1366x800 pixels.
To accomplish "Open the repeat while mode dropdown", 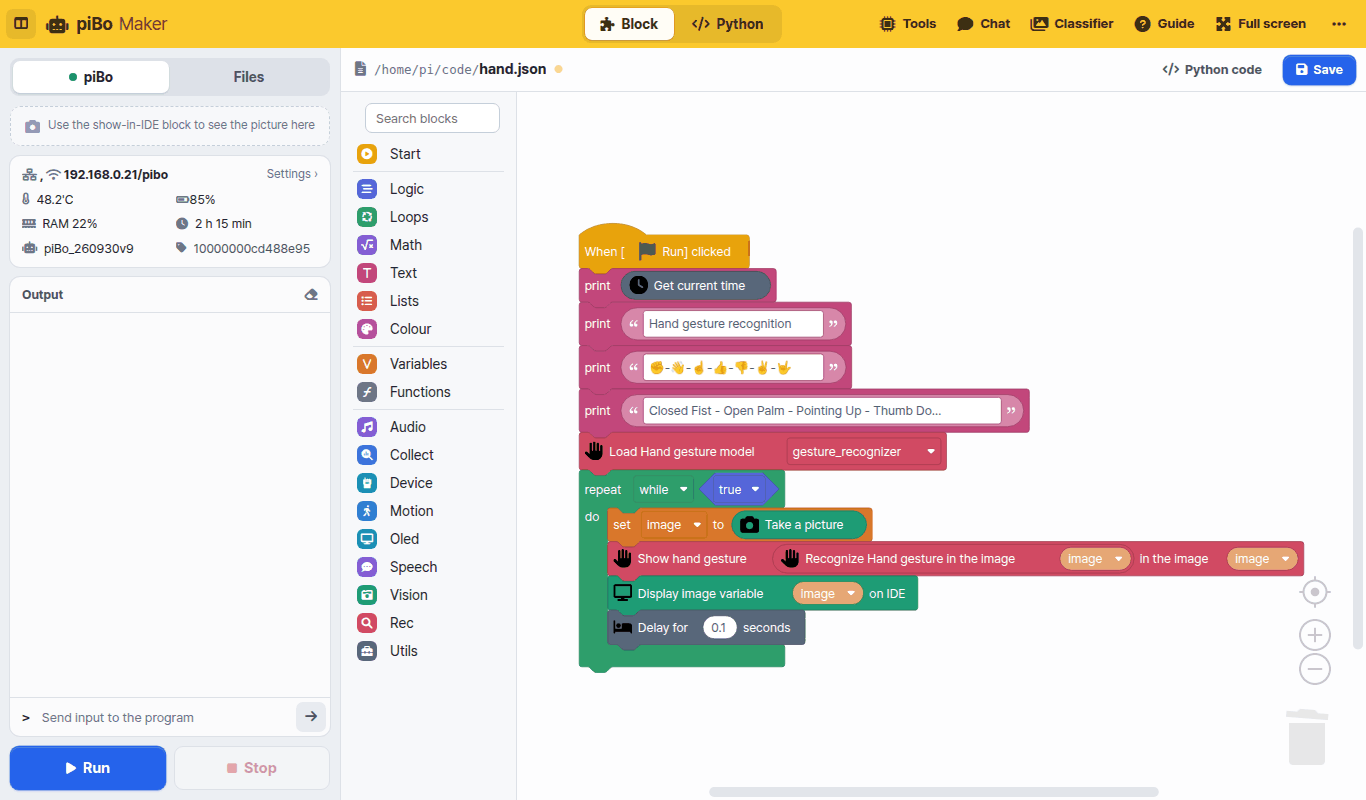I will coord(664,490).
